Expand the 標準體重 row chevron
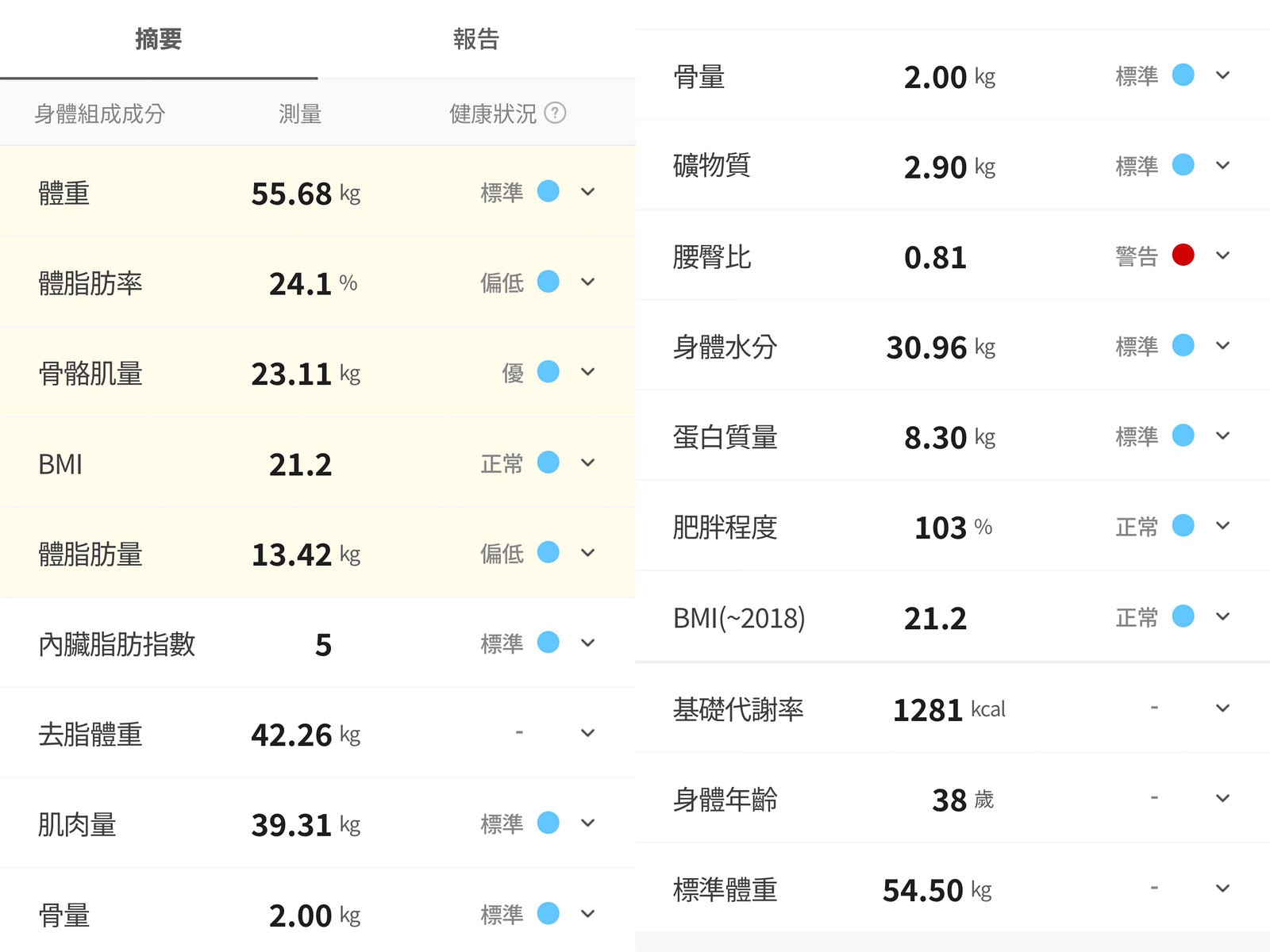The image size is (1270, 952). pyautogui.click(x=1222, y=889)
